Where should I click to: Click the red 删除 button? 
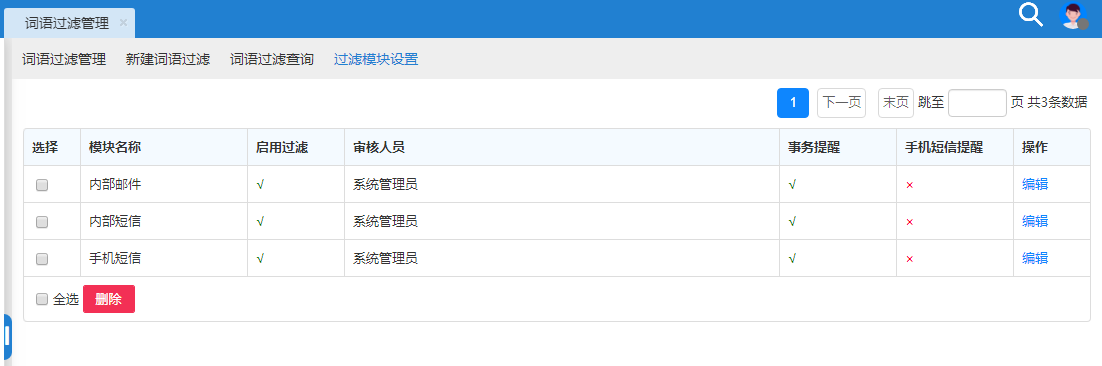pyautogui.click(x=109, y=299)
